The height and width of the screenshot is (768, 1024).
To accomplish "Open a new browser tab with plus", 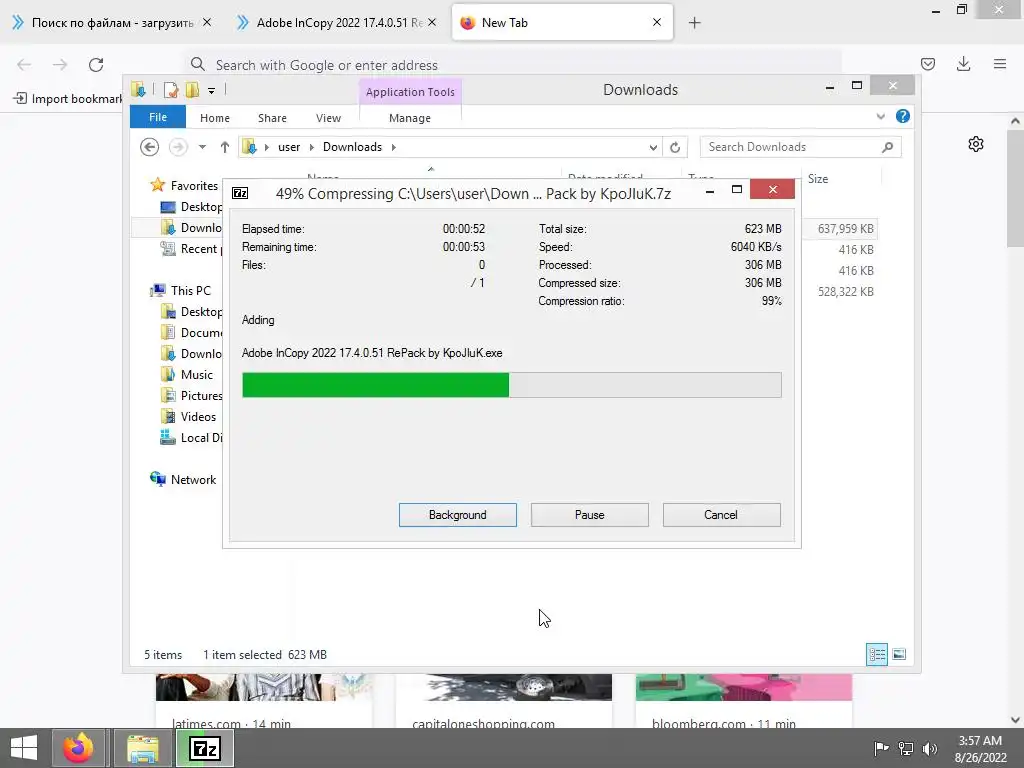I will click(x=694, y=23).
